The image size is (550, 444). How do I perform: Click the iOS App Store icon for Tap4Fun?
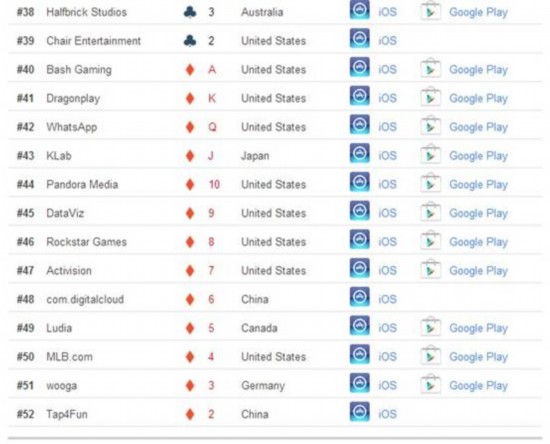click(x=360, y=411)
